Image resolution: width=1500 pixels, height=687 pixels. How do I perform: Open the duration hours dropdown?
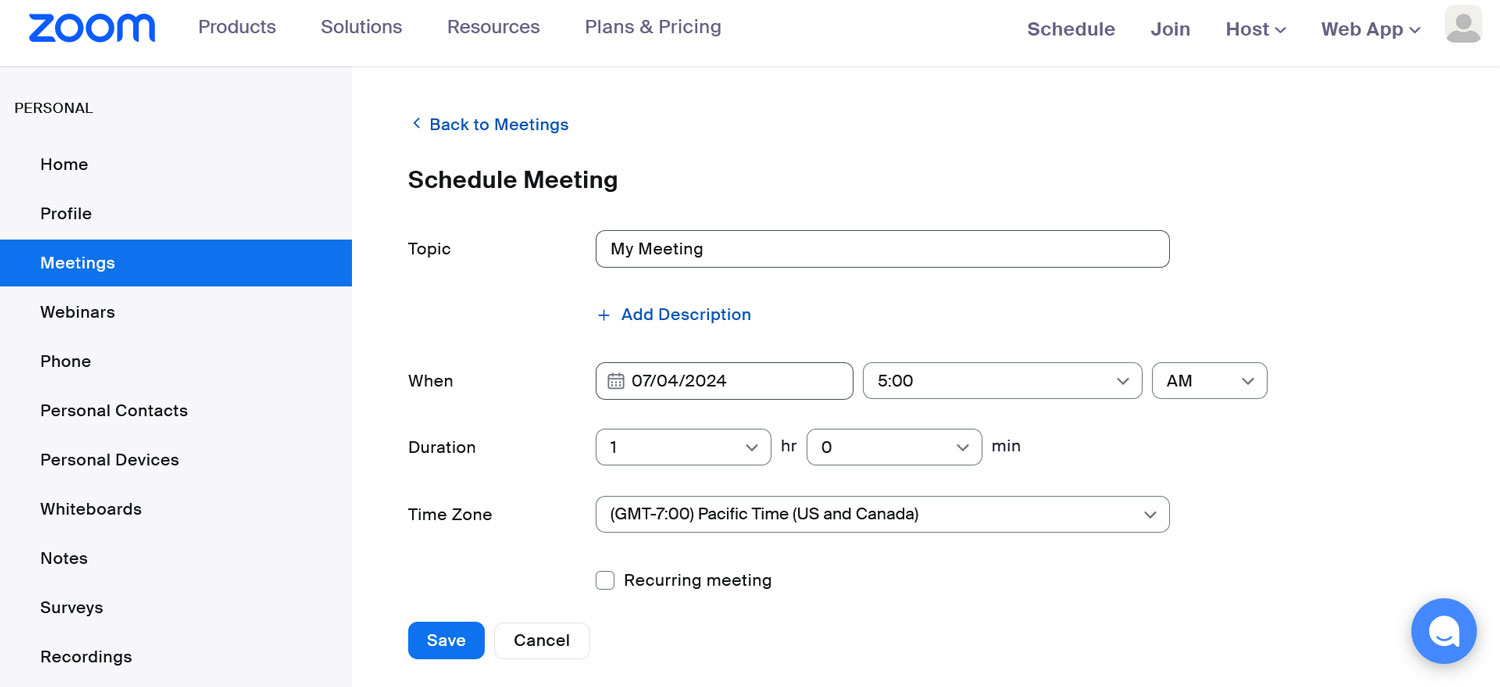pyautogui.click(x=683, y=447)
